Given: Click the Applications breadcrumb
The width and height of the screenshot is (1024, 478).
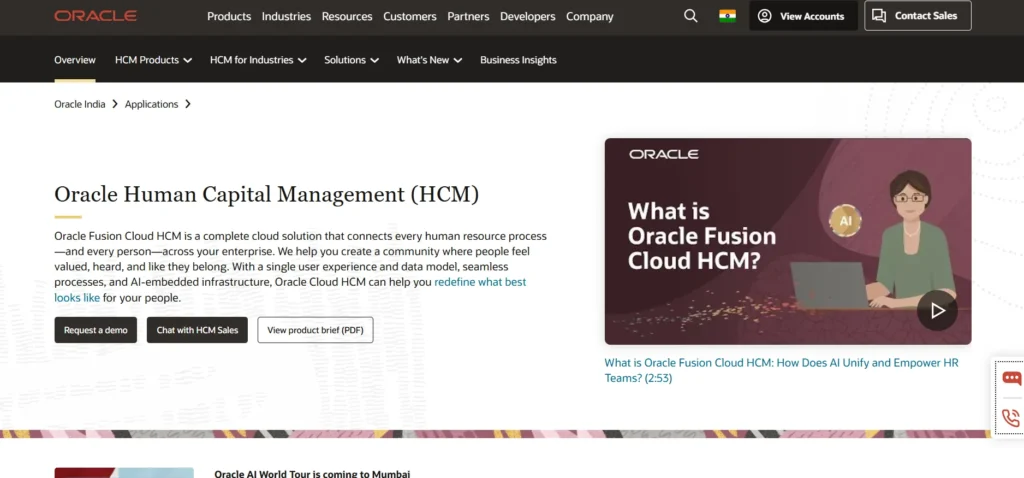Looking at the screenshot, I should pos(152,104).
